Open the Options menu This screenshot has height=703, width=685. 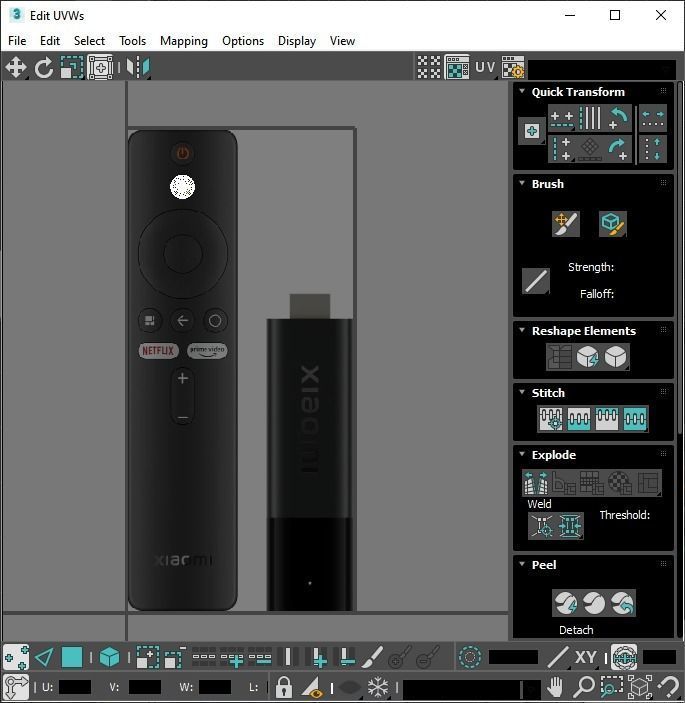coord(243,41)
